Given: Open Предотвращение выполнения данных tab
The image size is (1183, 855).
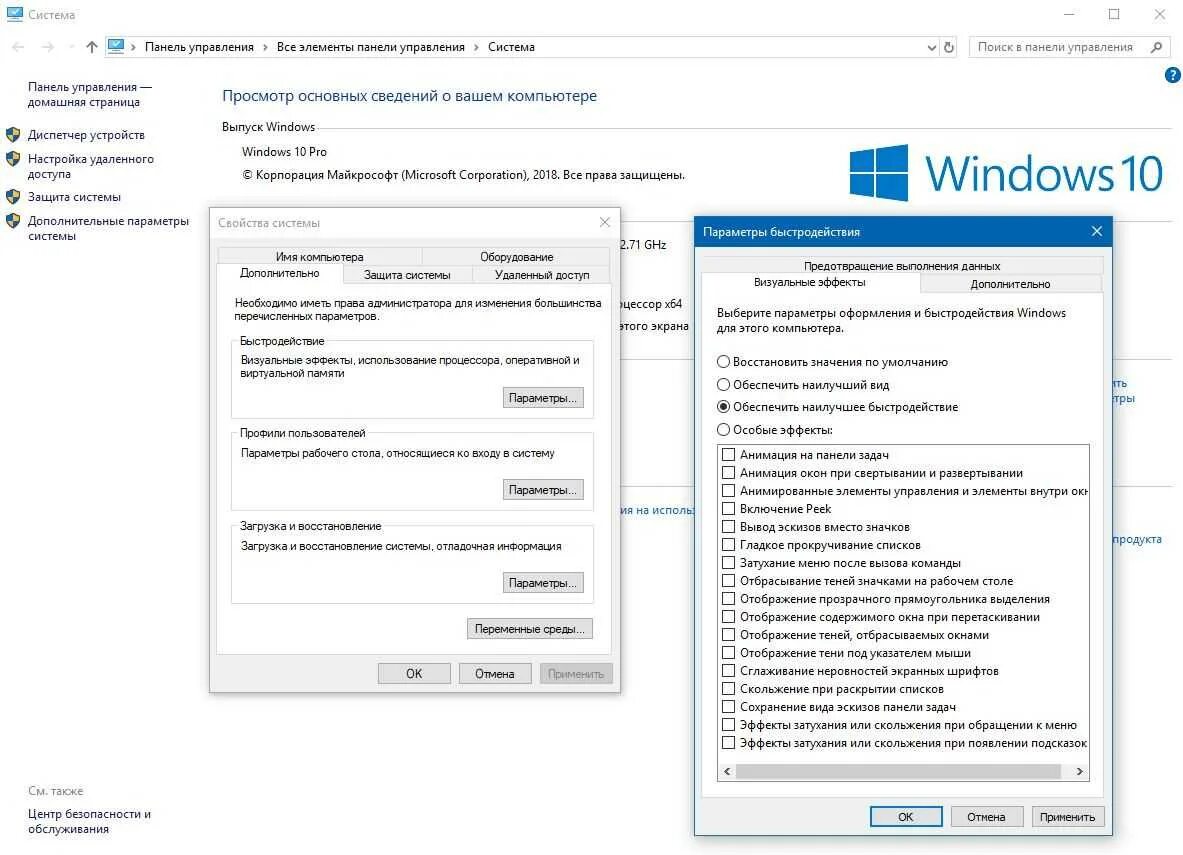Looking at the screenshot, I should [x=902, y=266].
